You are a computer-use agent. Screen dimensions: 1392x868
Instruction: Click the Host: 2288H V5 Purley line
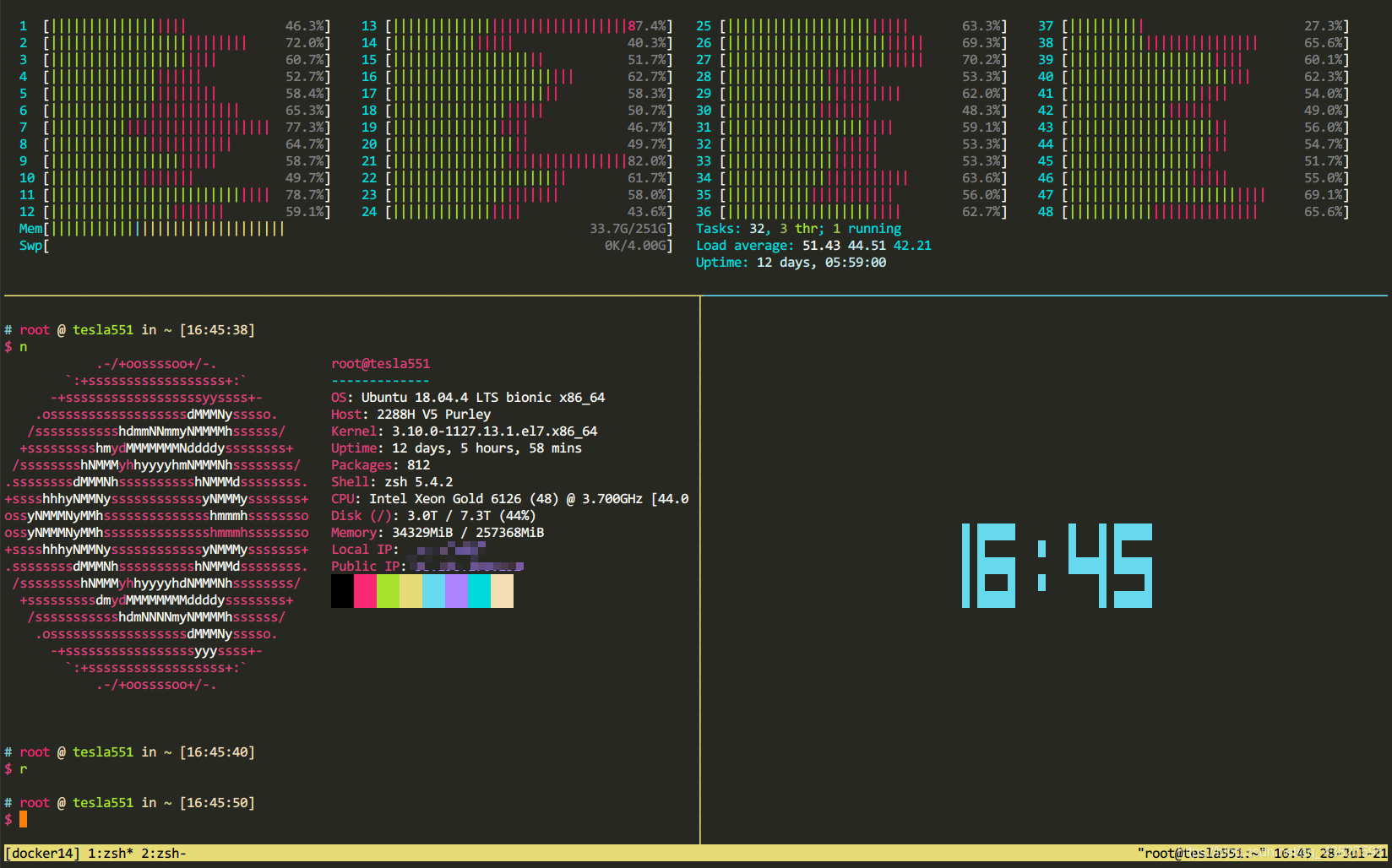[x=411, y=415]
